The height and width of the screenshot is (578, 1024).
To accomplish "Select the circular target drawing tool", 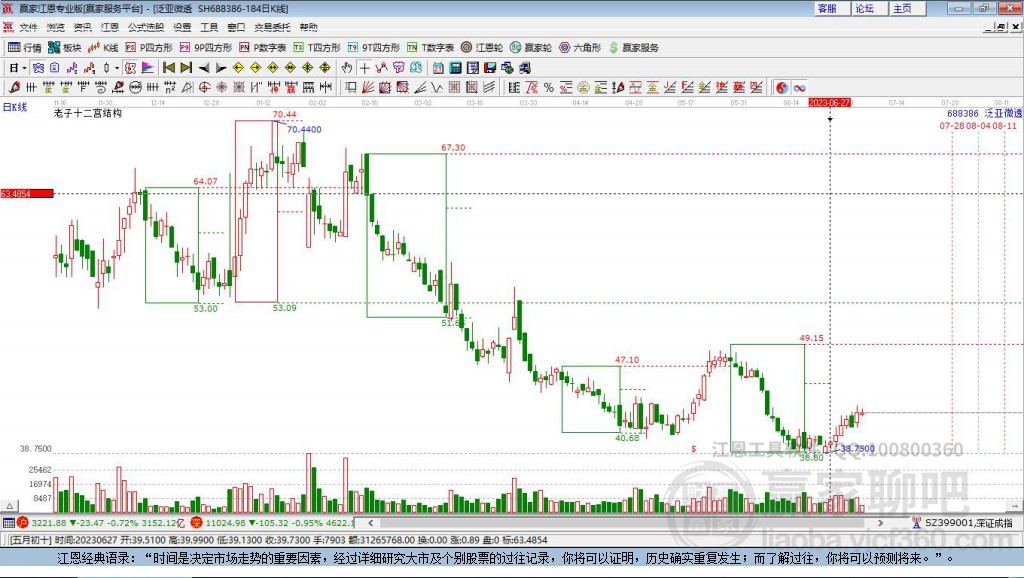I will coord(204,88).
